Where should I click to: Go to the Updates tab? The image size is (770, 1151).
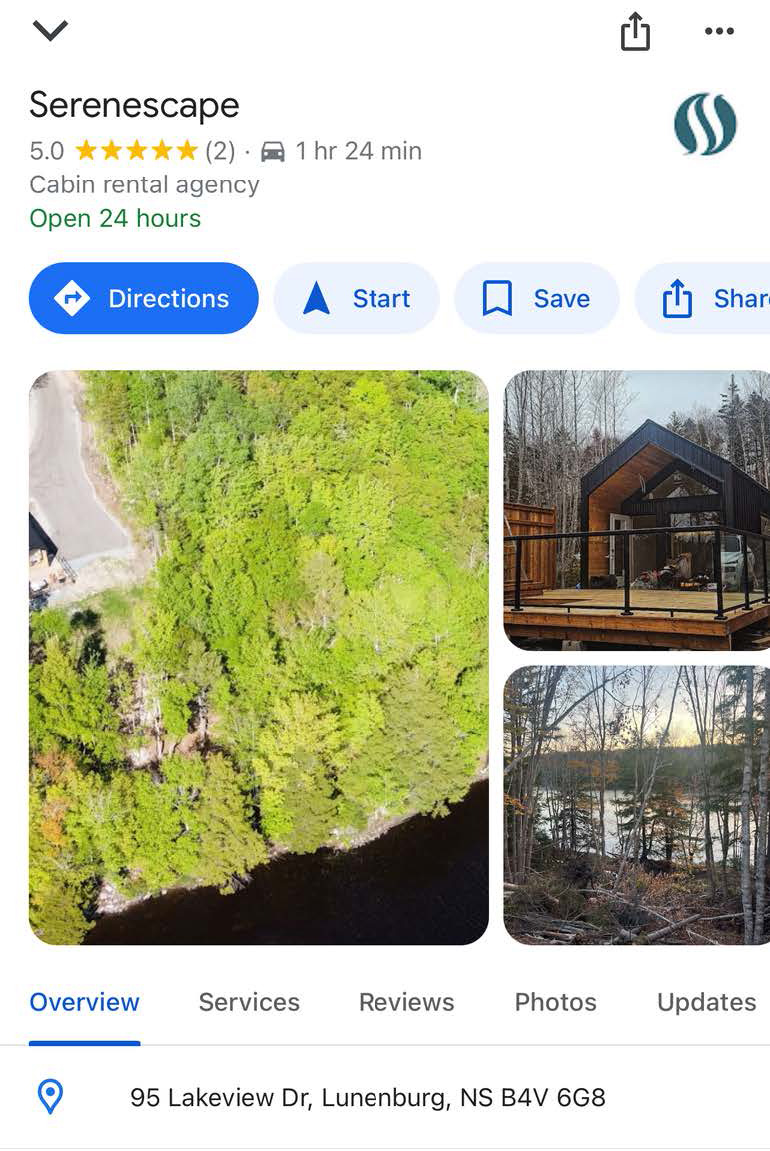pyautogui.click(x=707, y=1002)
